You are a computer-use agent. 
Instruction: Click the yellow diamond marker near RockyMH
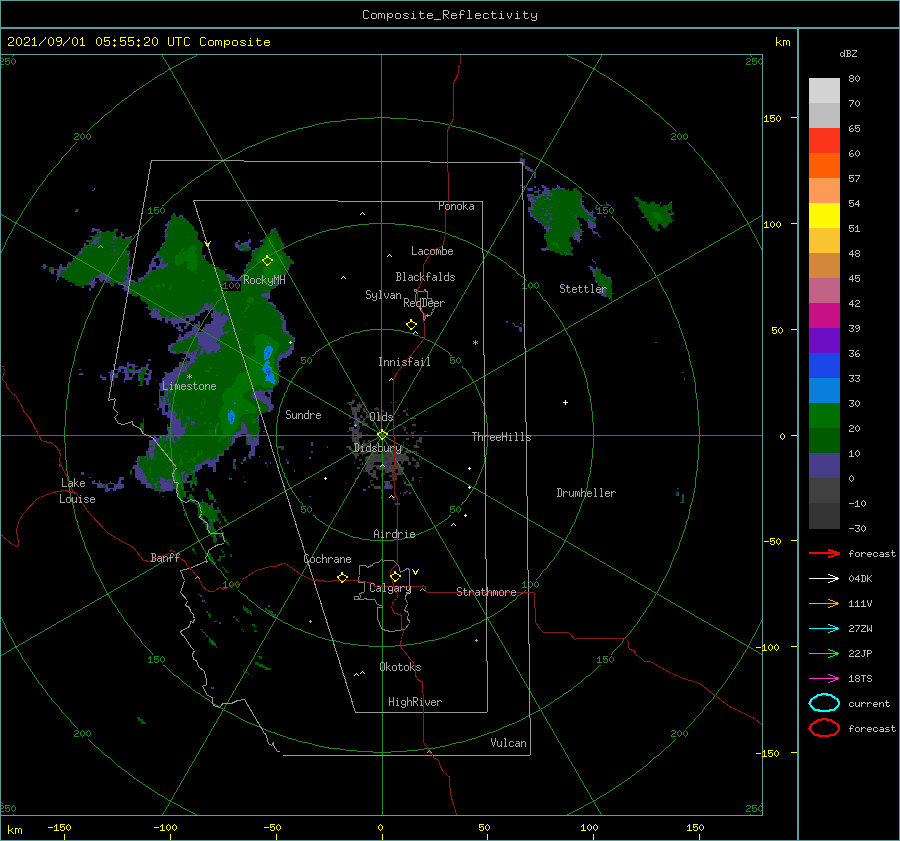(x=267, y=261)
